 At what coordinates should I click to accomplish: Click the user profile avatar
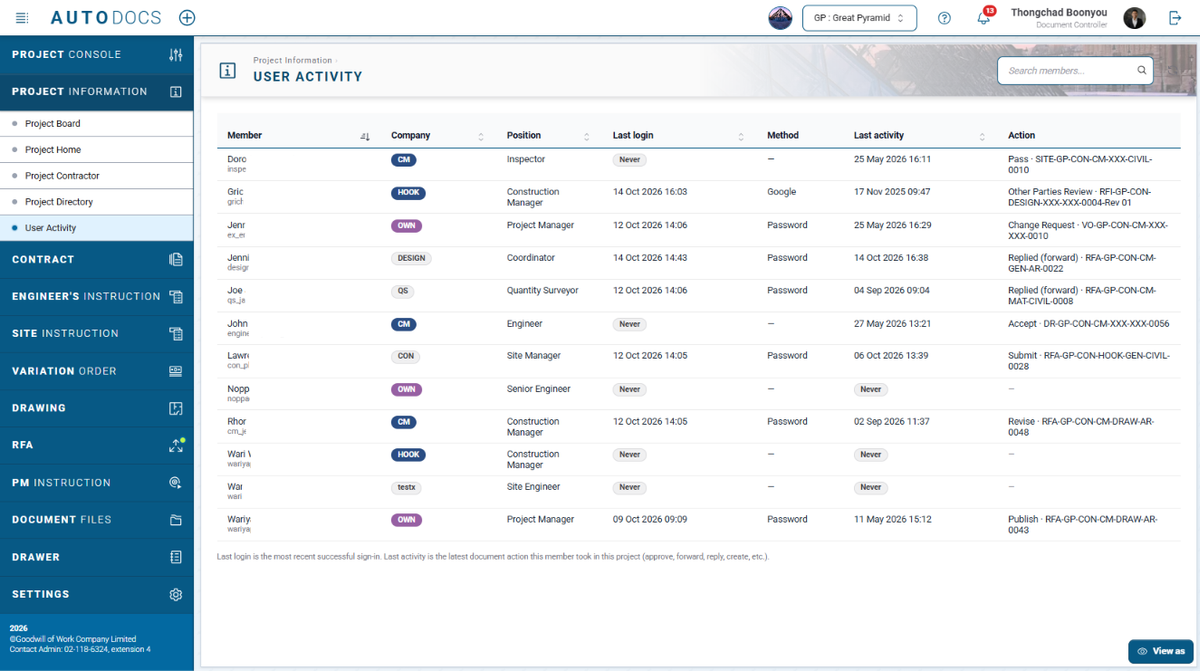click(x=1134, y=18)
